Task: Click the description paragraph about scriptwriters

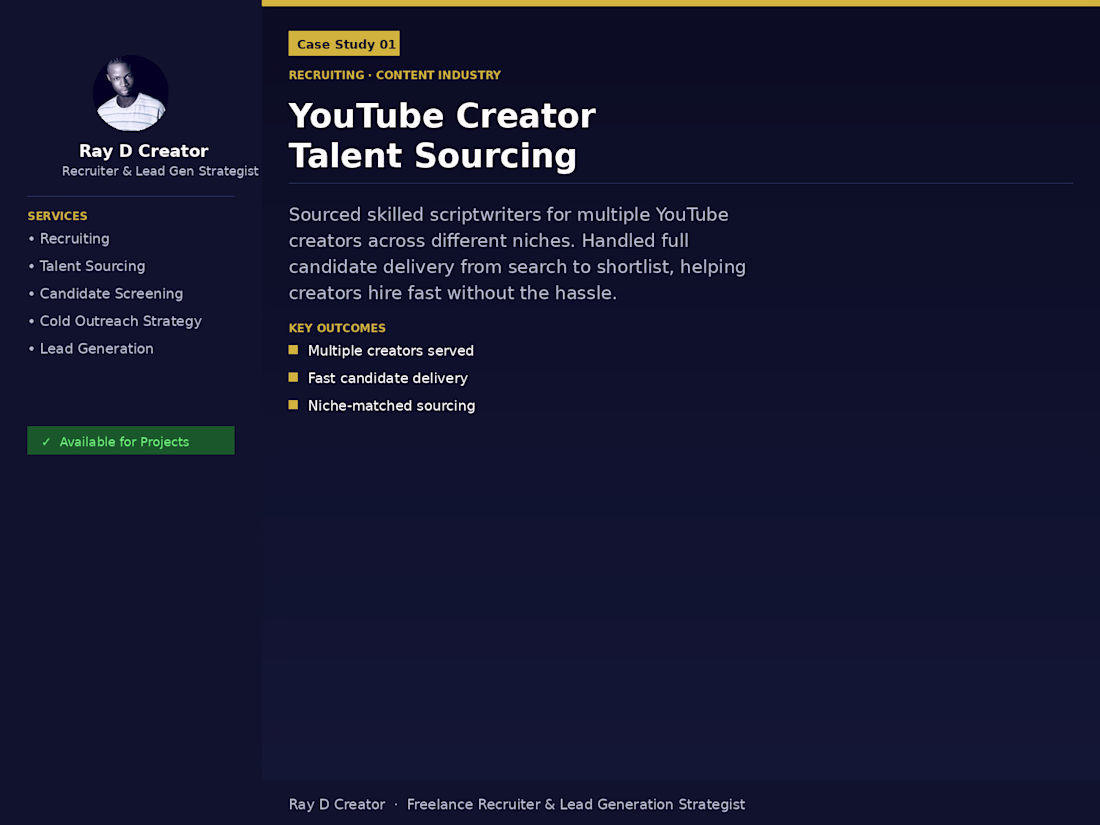Action: pyautogui.click(x=517, y=254)
